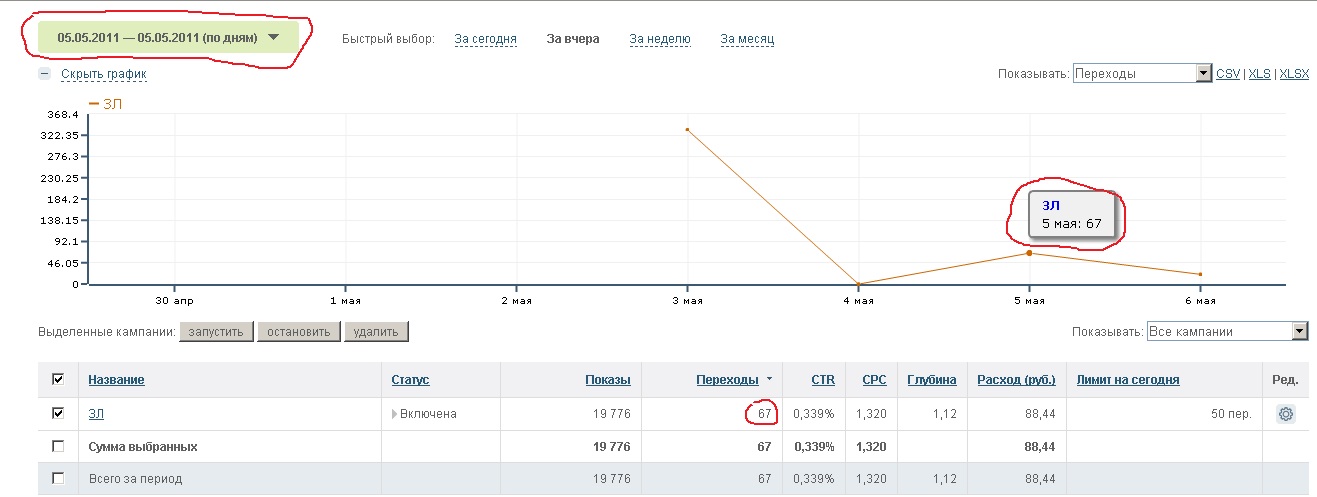Click the gear settings icon for campaign ЗЛ
Viewport: 1317px width, 497px height.
(x=1286, y=414)
